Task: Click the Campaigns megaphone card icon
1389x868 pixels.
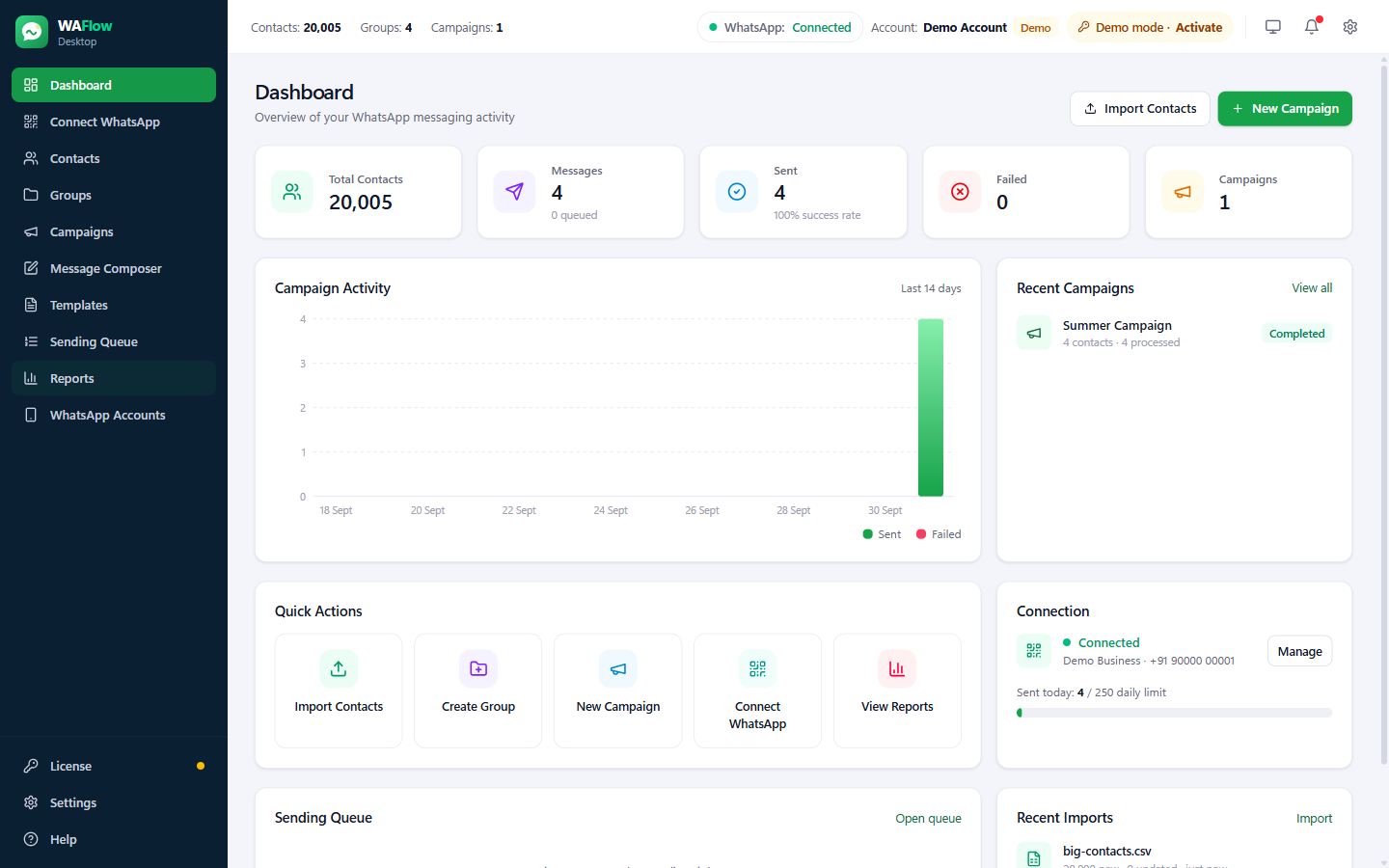Action: coord(1183,192)
